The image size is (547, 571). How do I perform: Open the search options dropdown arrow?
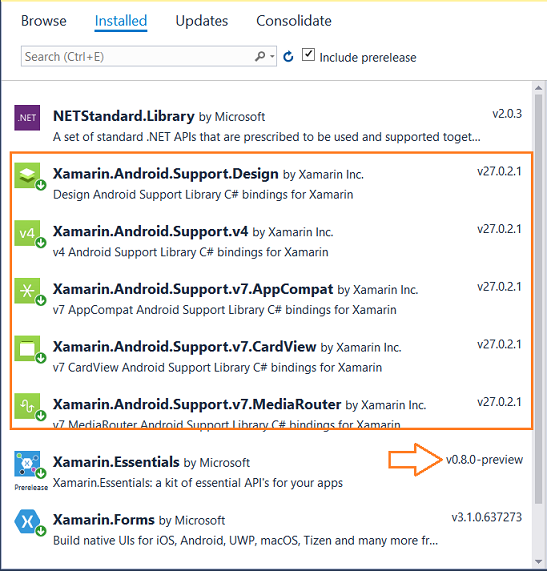pos(272,56)
